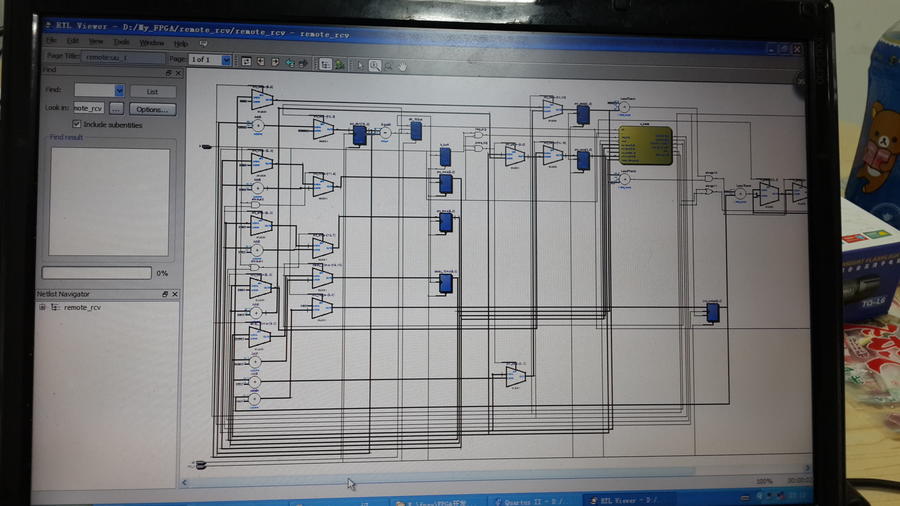This screenshot has height=506, width=900.
Task: Select the zoom in magnifier tool
Action: [374, 65]
